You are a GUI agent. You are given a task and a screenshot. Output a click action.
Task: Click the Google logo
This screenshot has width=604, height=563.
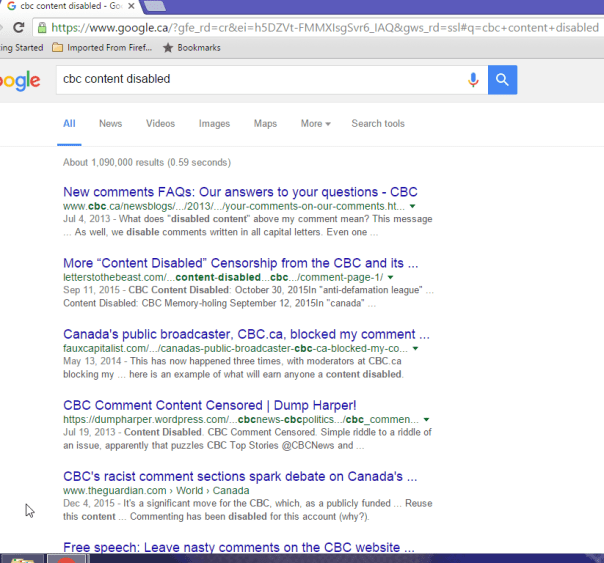click(x=19, y=81)
